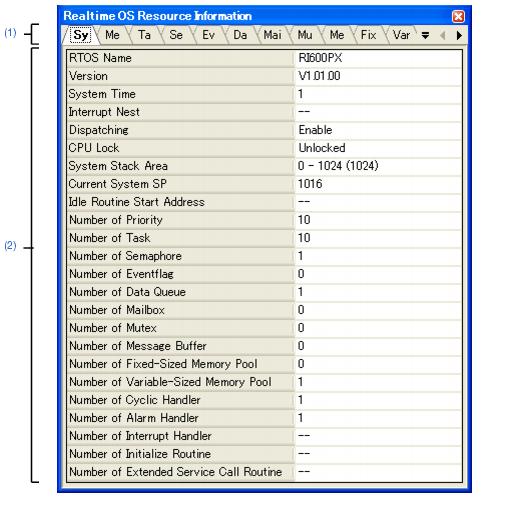Image resolution: width=512 pixels, height=510 pixels.
Task: Click the System Stack Area value
Action: (x=338, y=166)
